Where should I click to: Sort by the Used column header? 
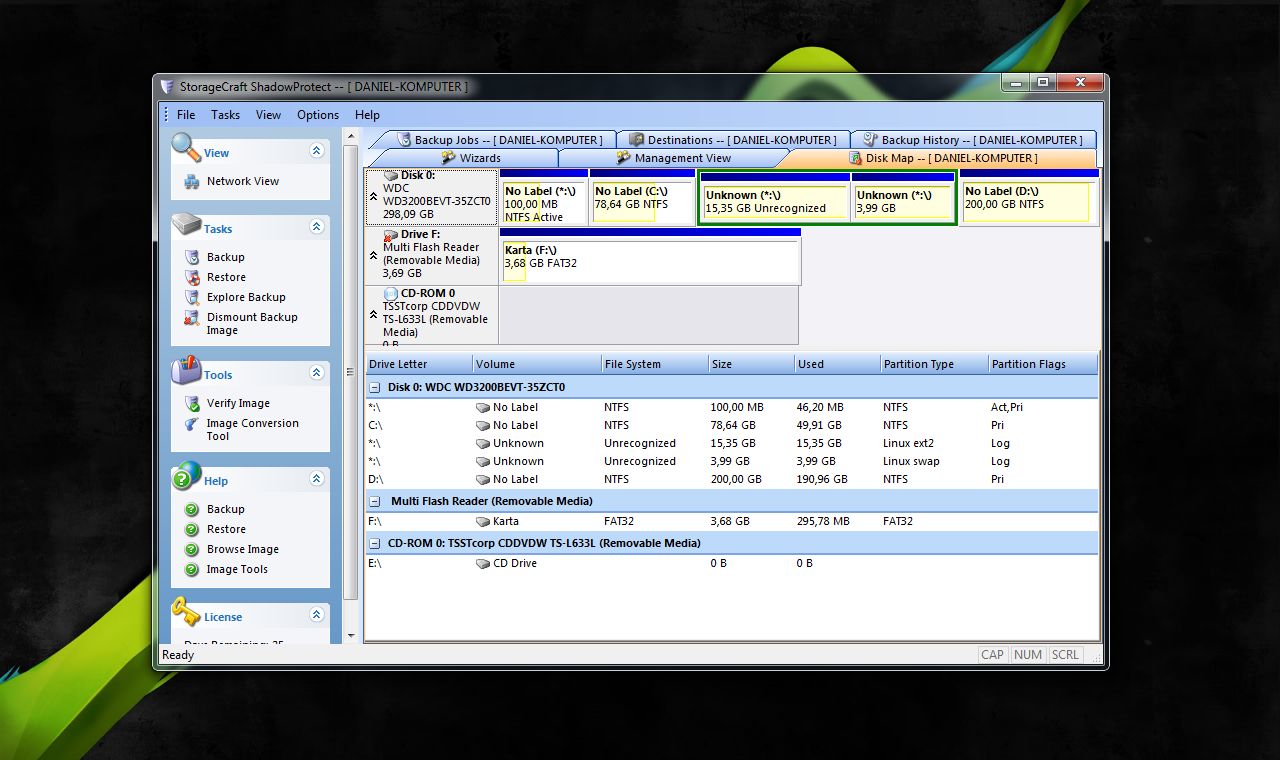pyautogui.click(x=837, y=364)
